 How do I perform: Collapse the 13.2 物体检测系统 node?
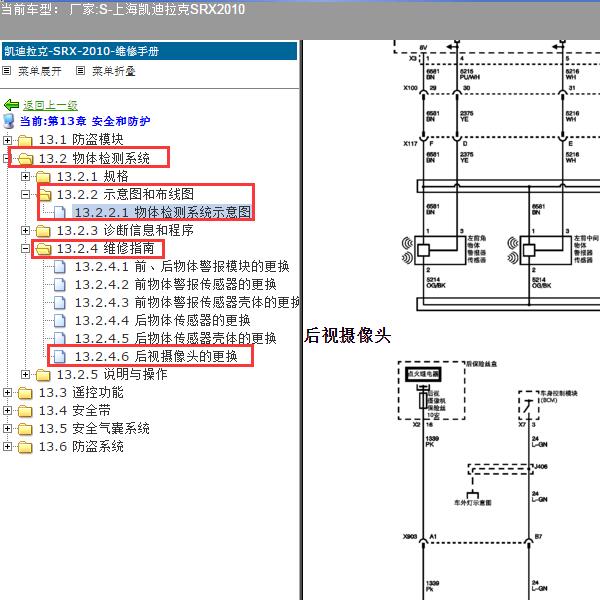pos(6,158)
